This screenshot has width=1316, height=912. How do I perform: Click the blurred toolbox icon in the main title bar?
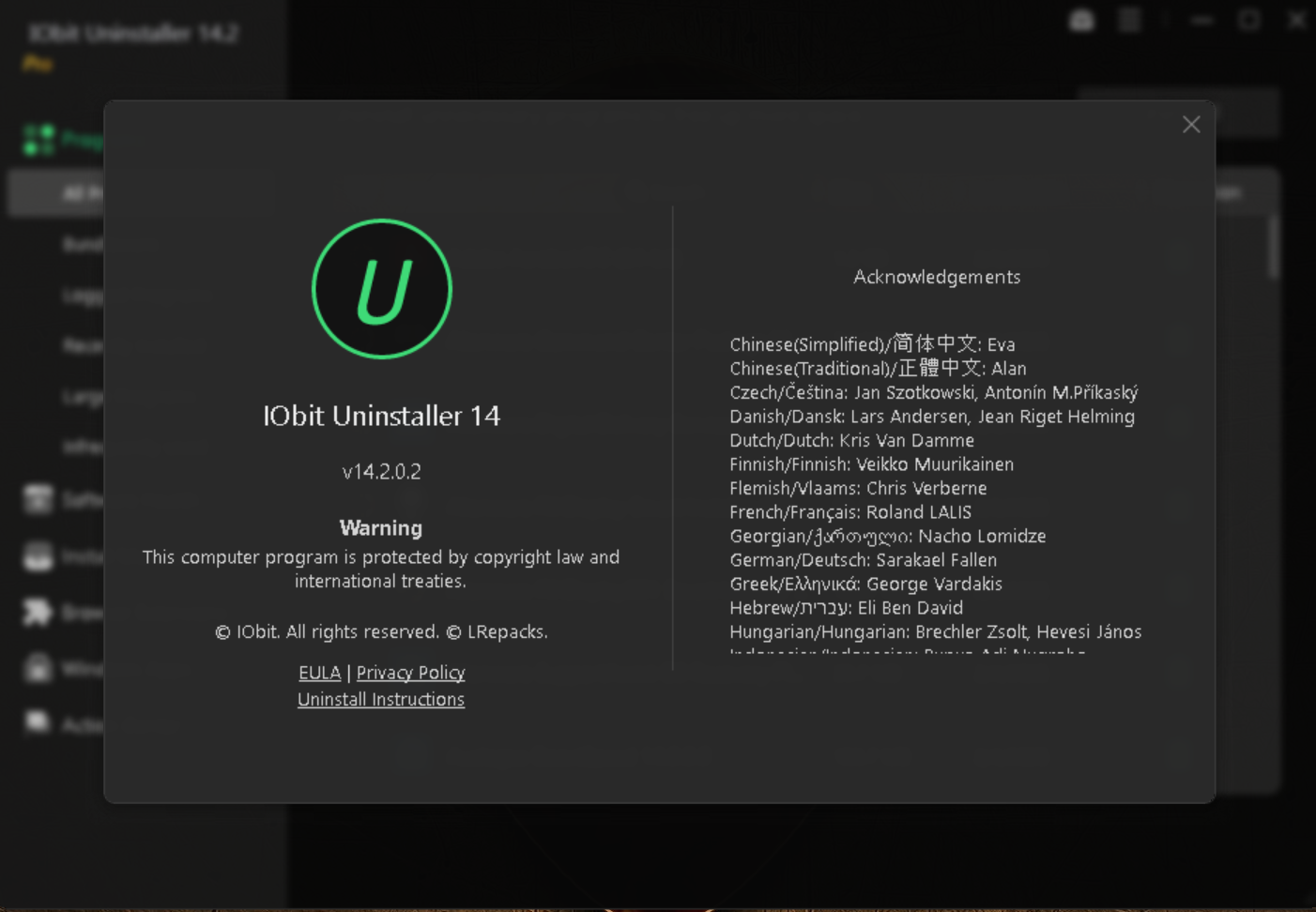1081,20
